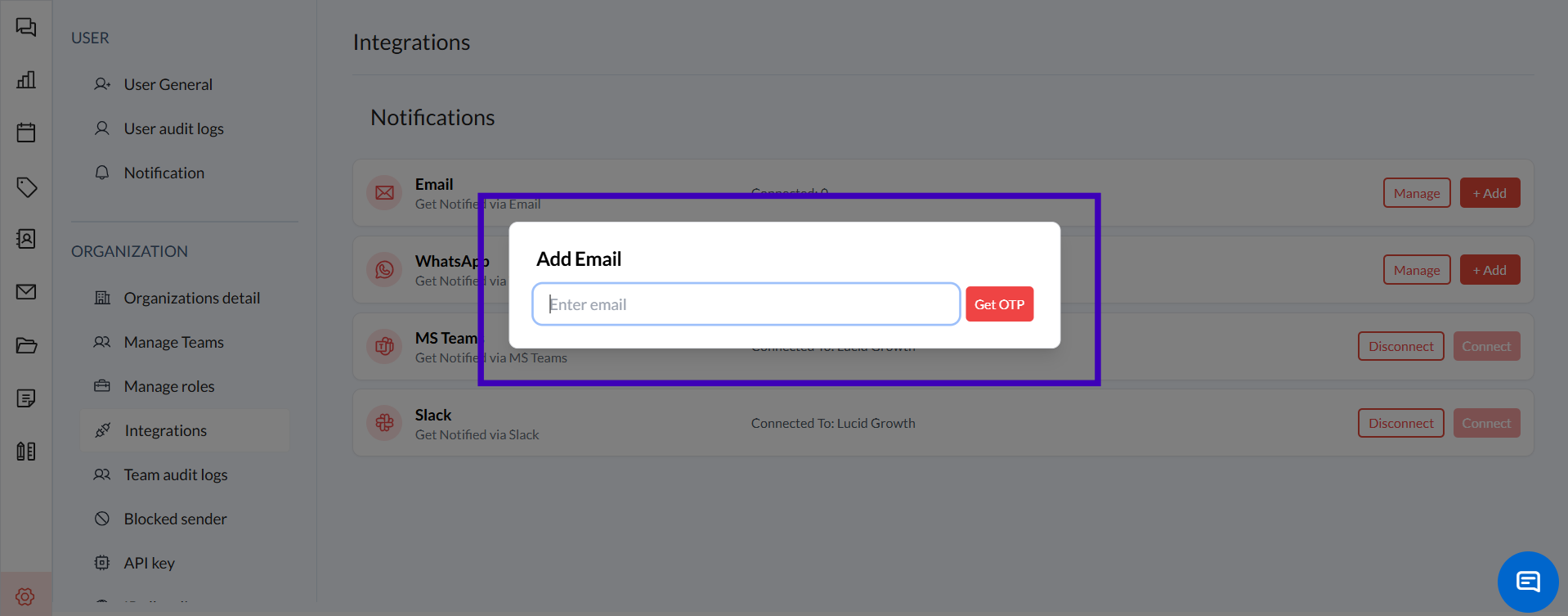1568x616 pixels.
Task: Click + Add for Email notifications
Action: click(1490, 193)
